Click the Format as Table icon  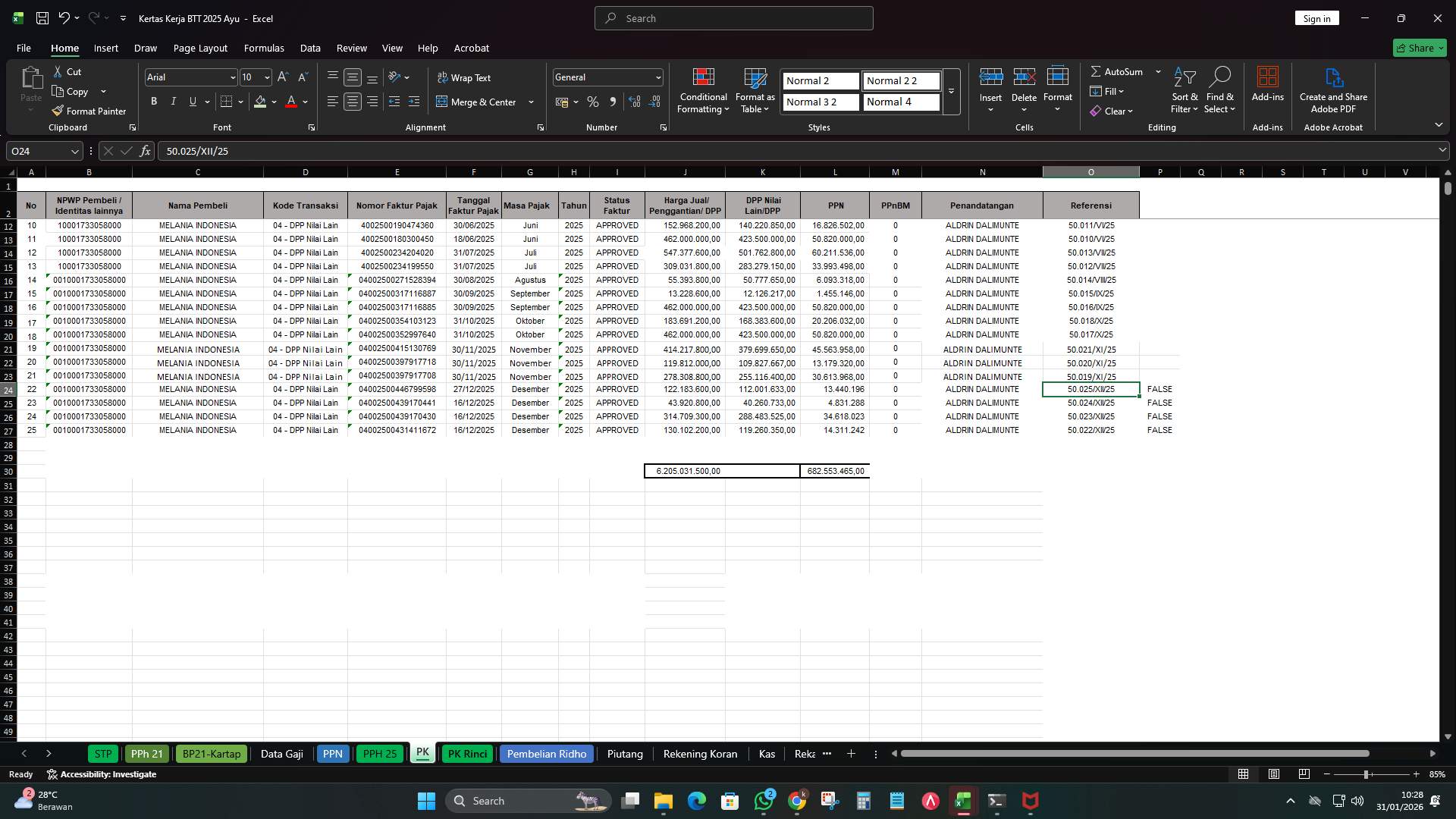point(755,80)
